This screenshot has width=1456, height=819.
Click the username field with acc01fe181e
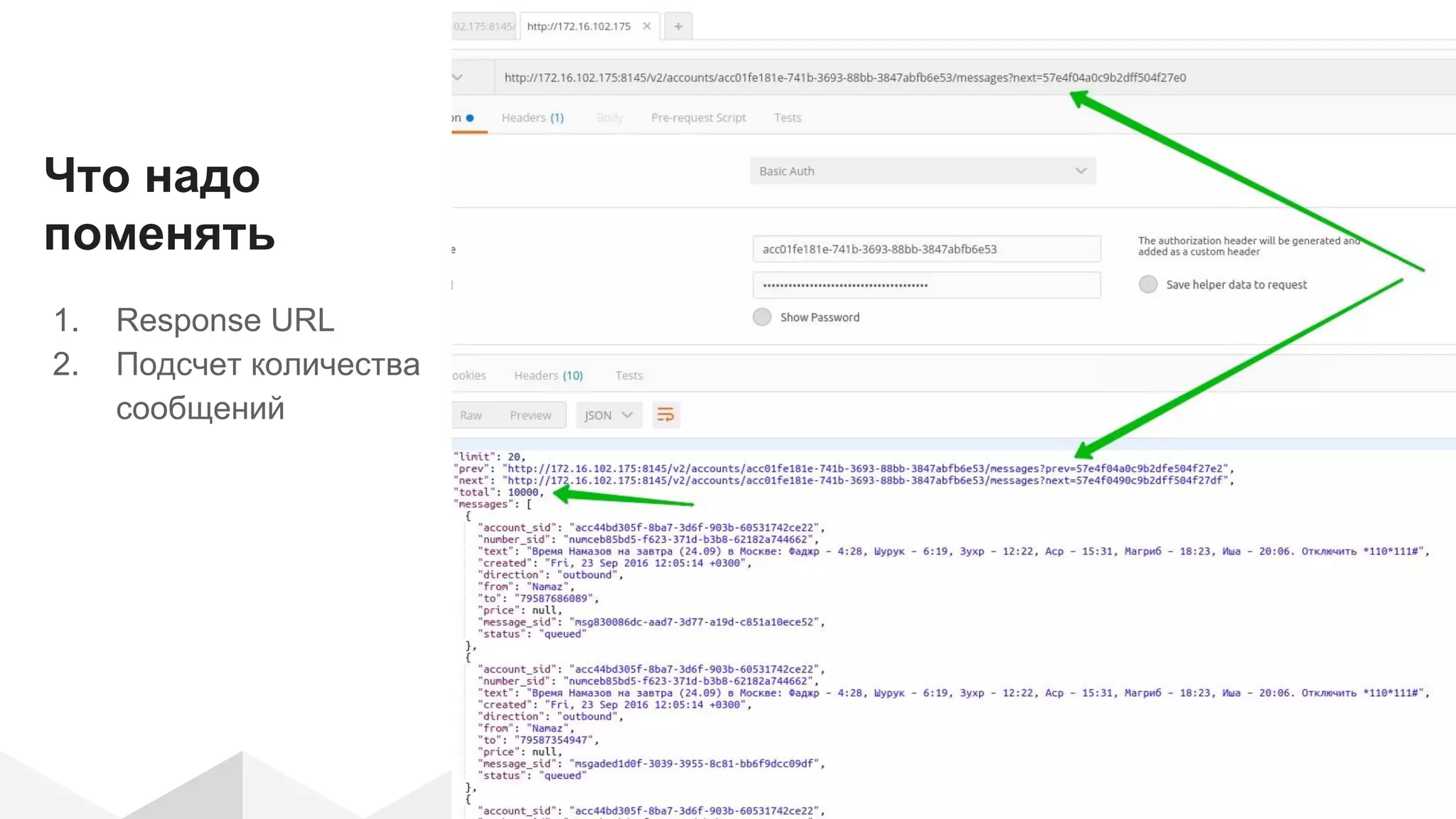(x=926, y=250)
